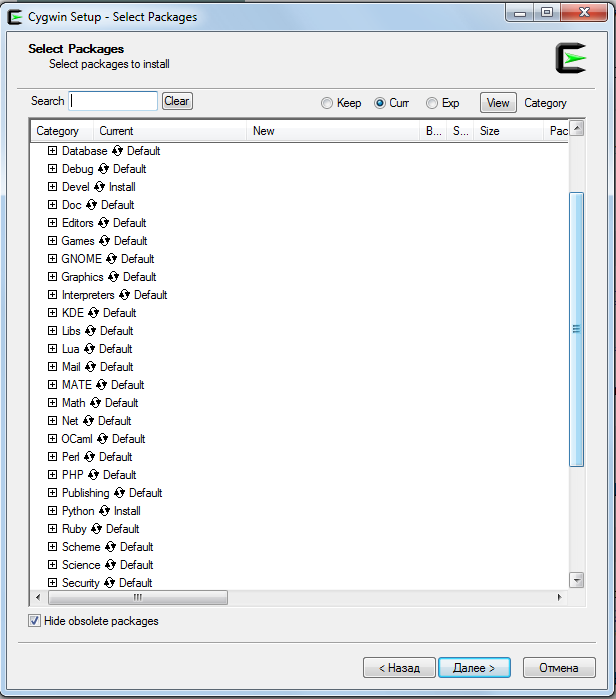The width and height of the screenshot is (616, 699).
Task: Click the cycle icon next to Graphics
Action: (x=113, y=277)
